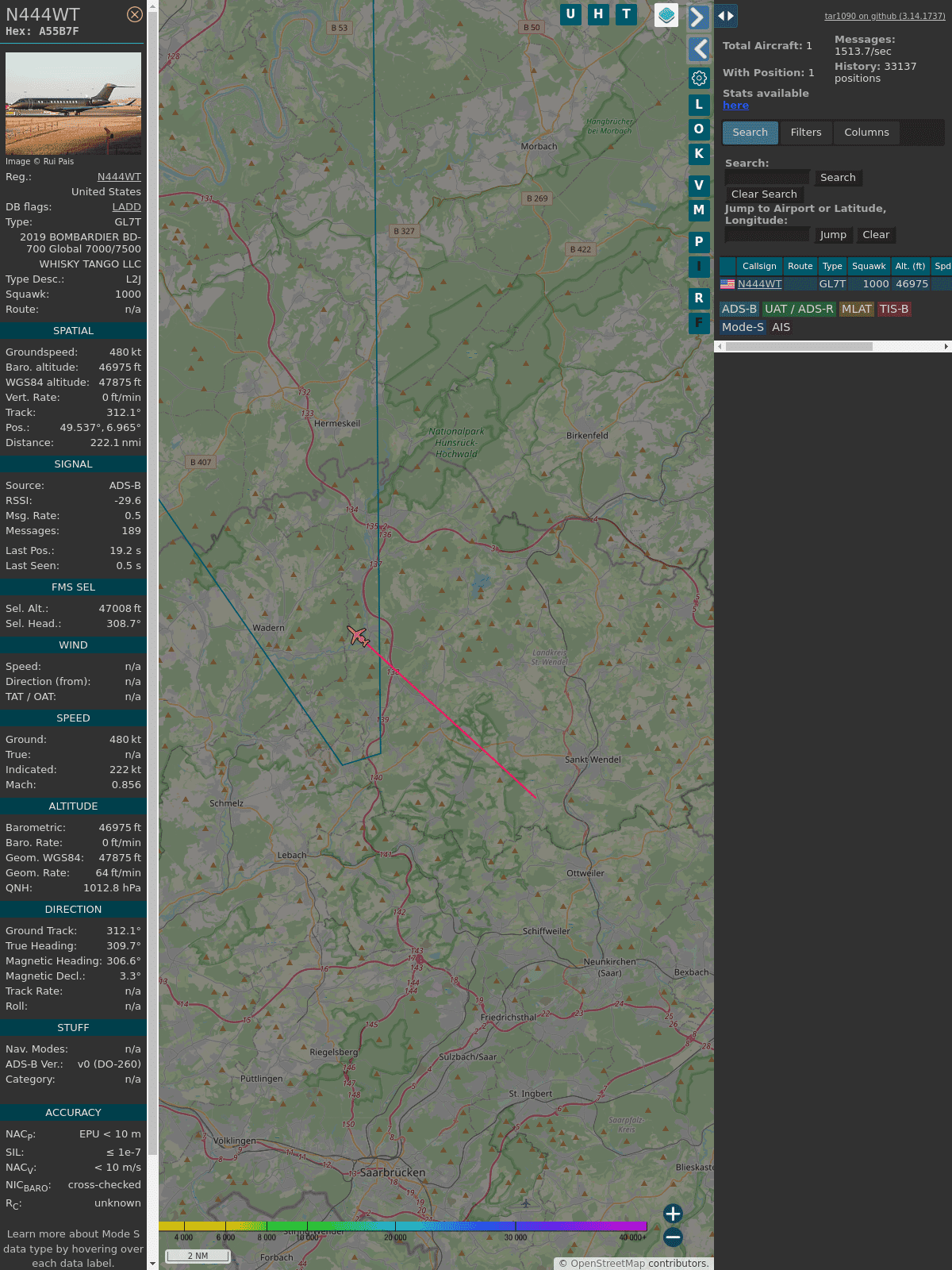The height and width of the screenshot is (1270, 952).
Task: Sort table by Callsign column header
Action: point(758,266)
